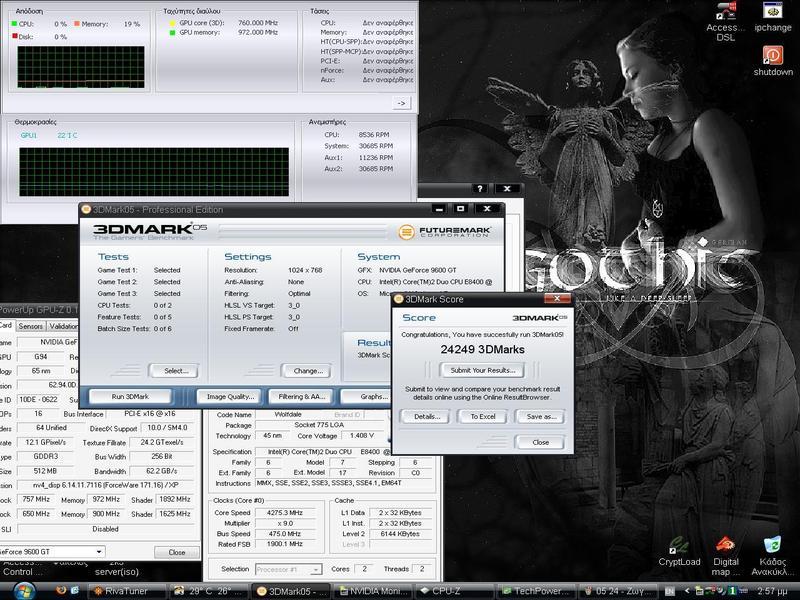Click the CPU fan 8536 RPM reading
Image resolution: width=800 pixels, height=600 pixels.
pyautogui.click(x=374, y=135)
